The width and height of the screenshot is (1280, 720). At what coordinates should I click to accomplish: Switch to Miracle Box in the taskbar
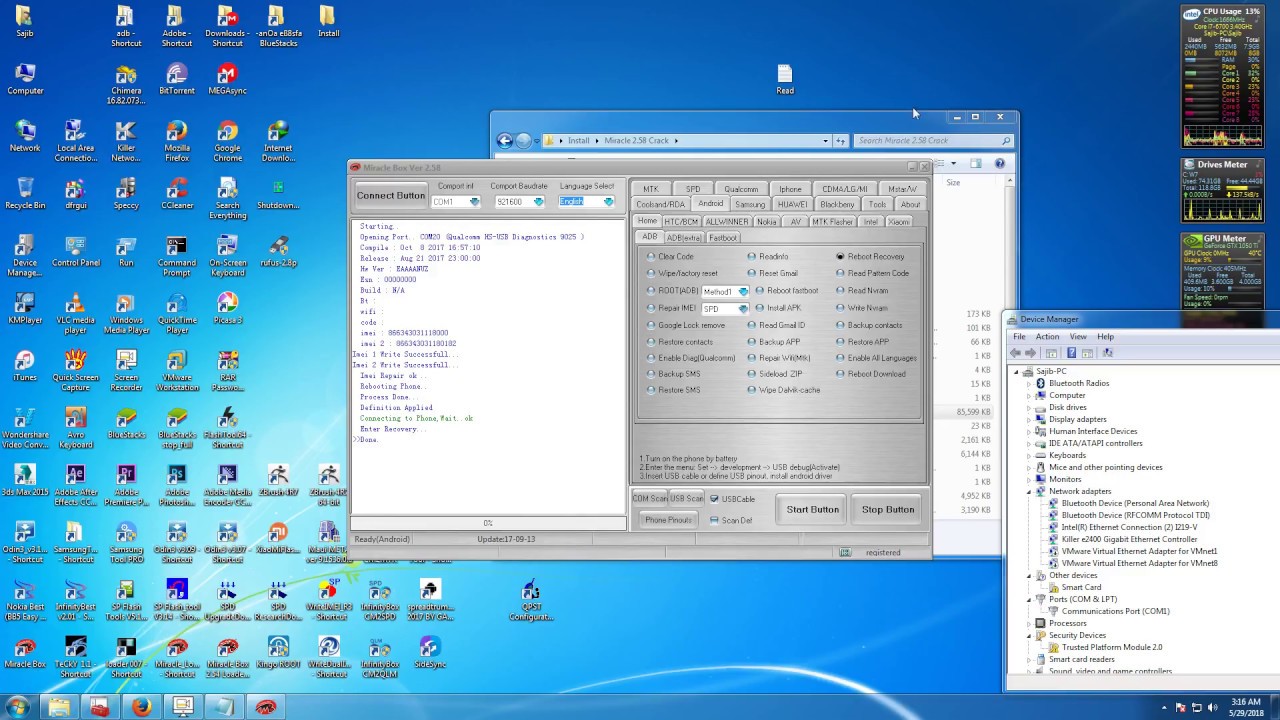point(264,707)
